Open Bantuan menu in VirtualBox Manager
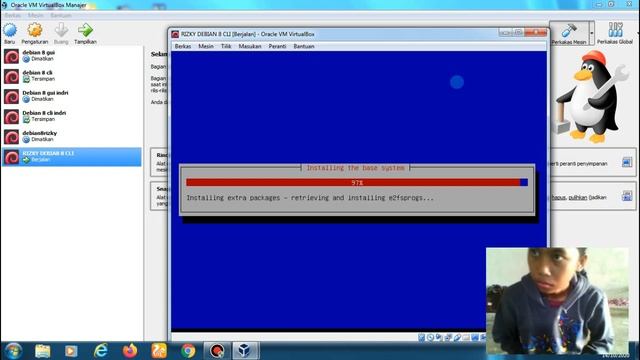The height and width of the screenshot is (360, 640). tap(61, 15)
